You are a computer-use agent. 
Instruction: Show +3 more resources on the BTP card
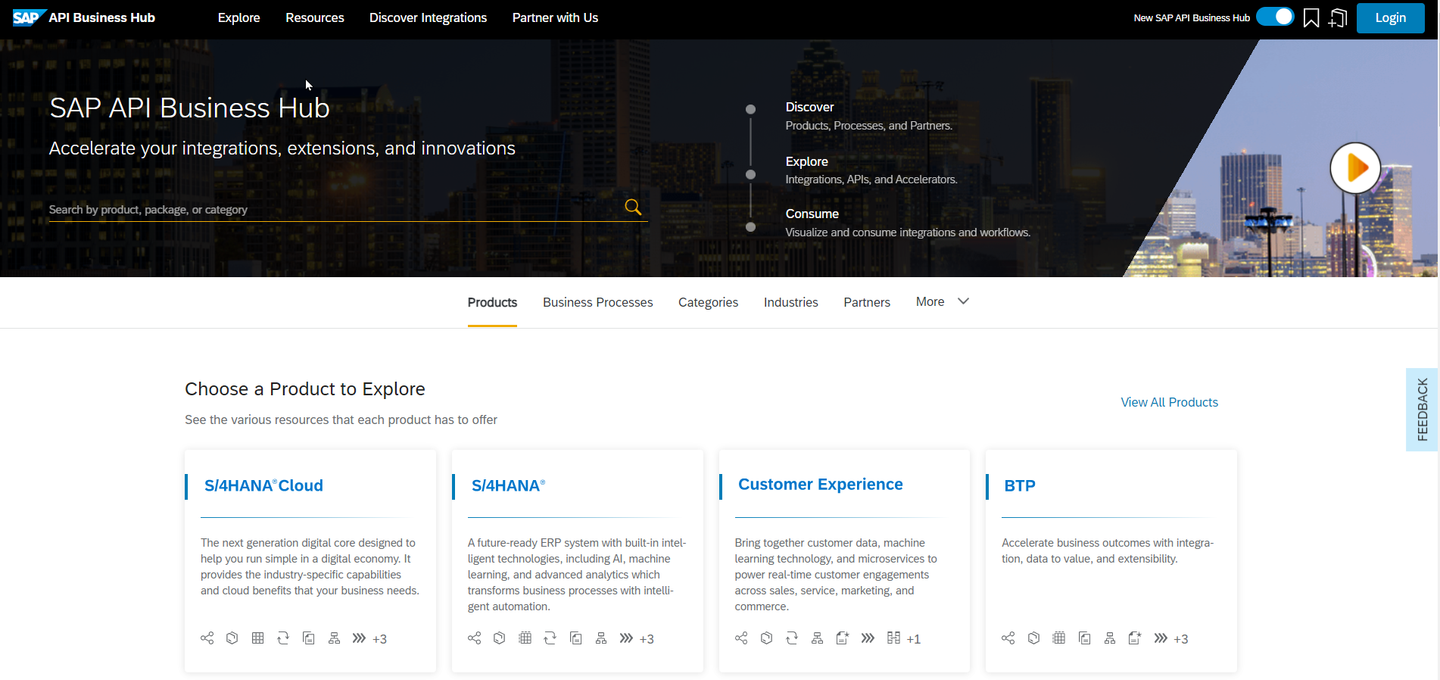tap(1181, 639)
